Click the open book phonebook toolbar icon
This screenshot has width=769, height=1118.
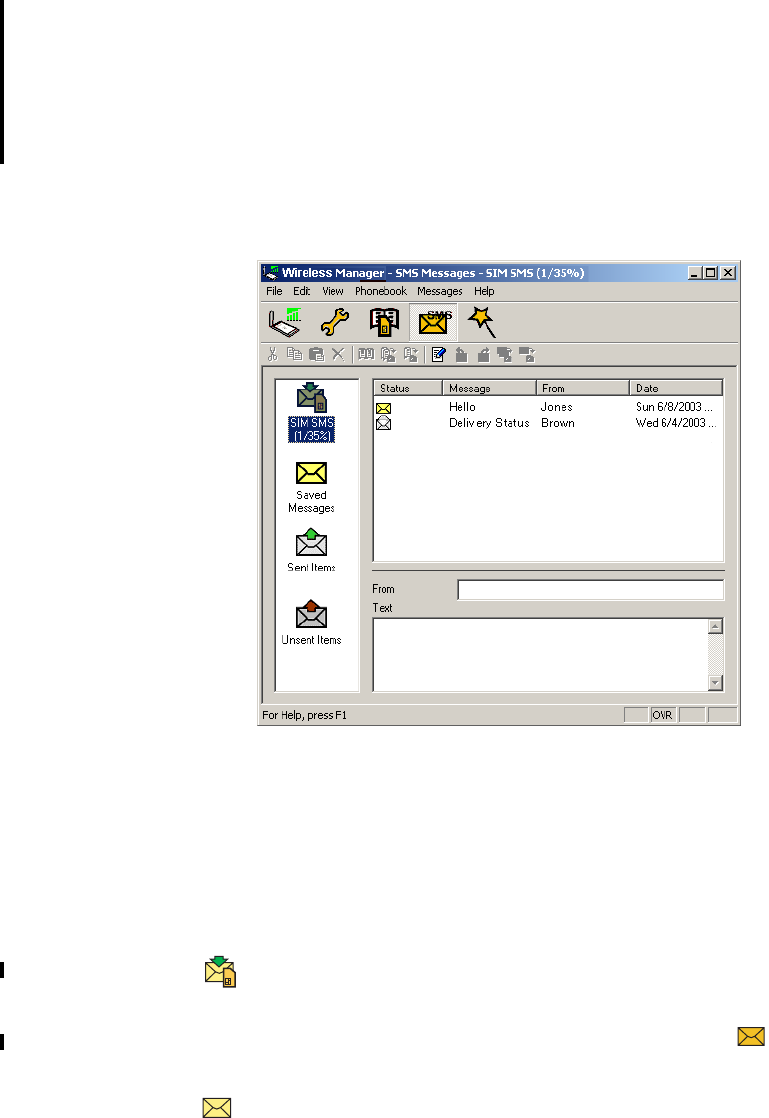366,354
